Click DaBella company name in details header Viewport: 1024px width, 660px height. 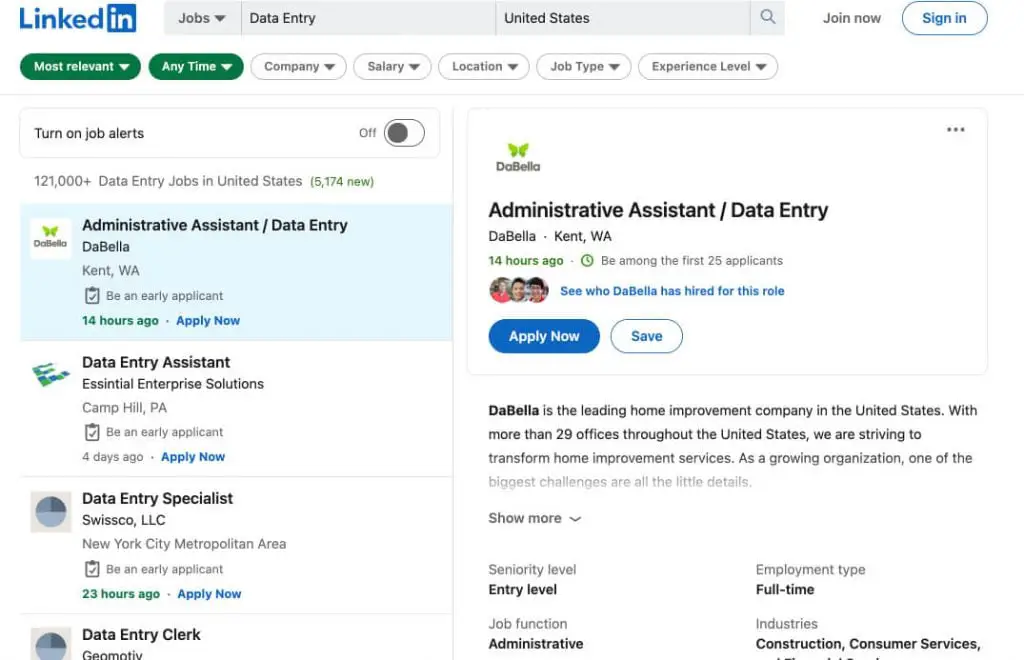click(512, 236)
